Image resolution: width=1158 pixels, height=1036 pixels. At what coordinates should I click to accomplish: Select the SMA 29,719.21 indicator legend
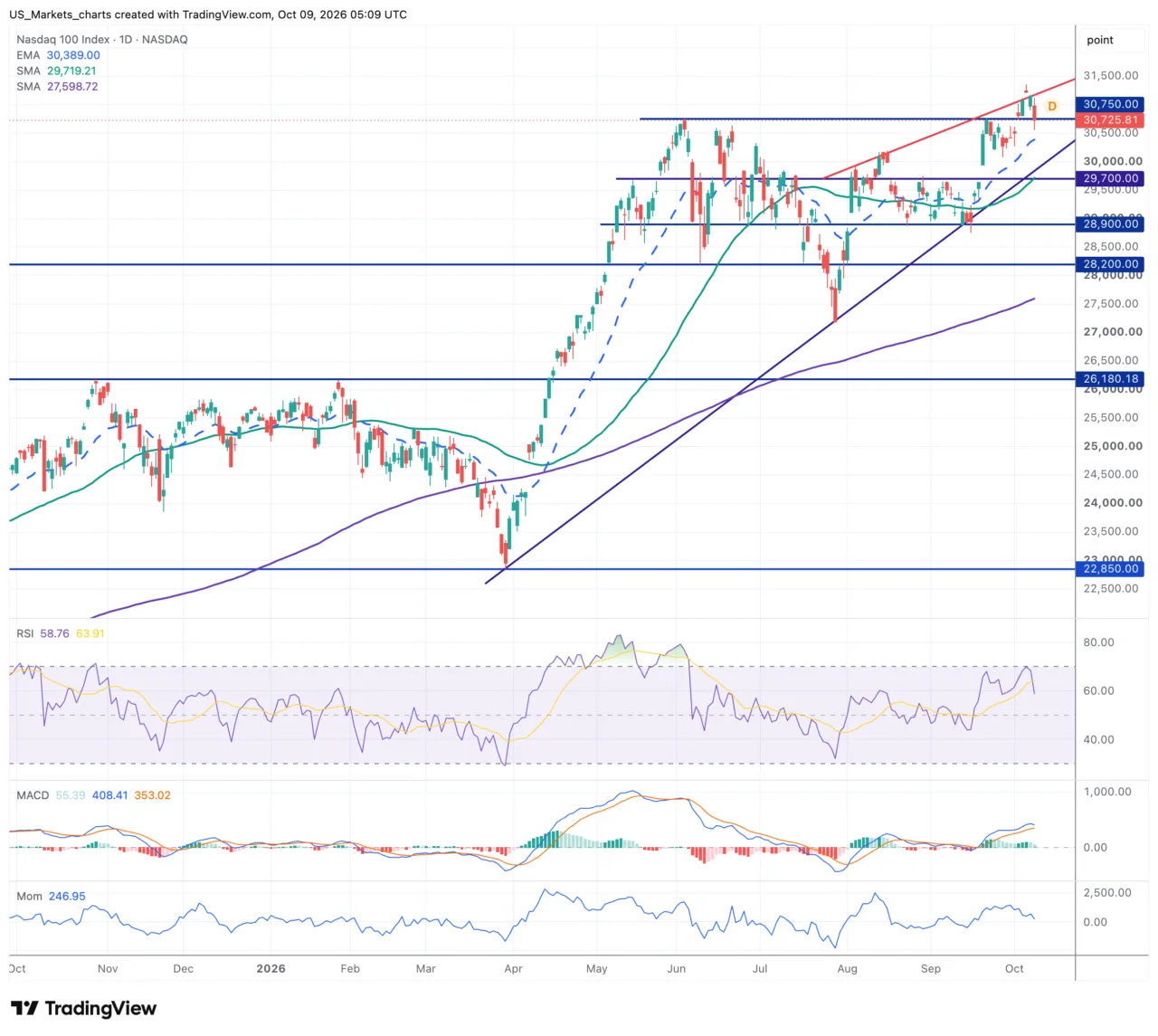click(x=56, y=71)
